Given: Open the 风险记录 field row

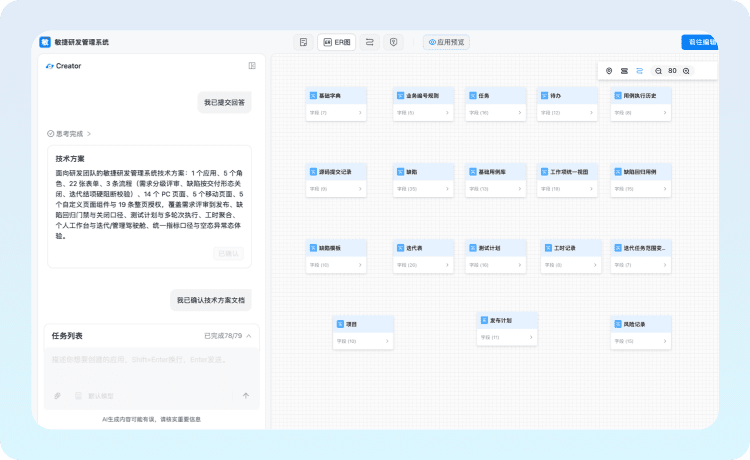Looking at the screenshot, I should pos(641,341).
